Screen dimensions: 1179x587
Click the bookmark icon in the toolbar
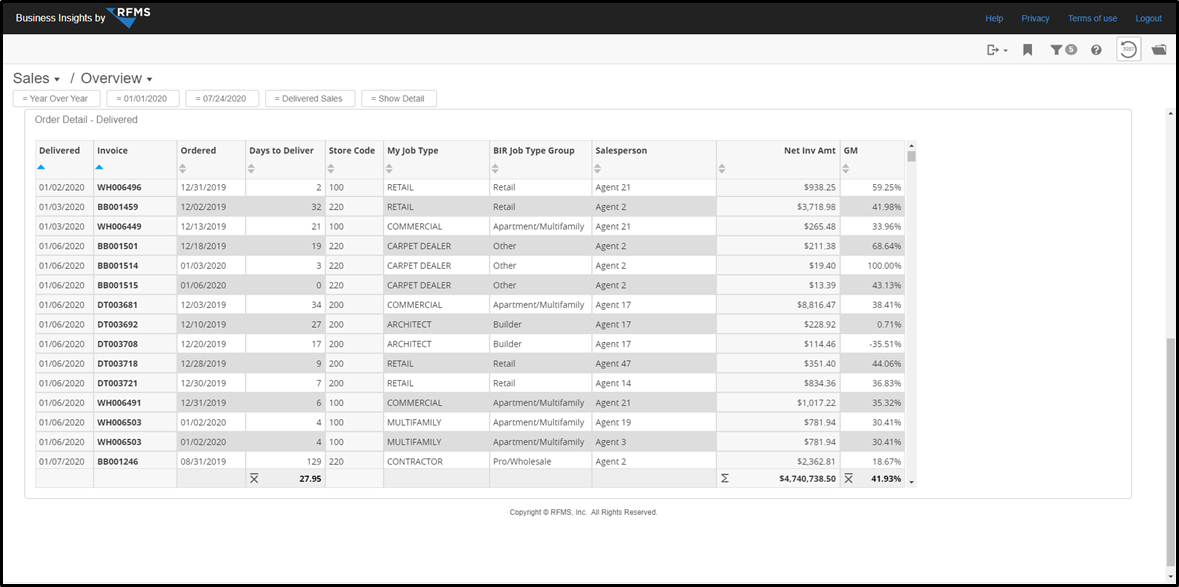point(1027,50)
